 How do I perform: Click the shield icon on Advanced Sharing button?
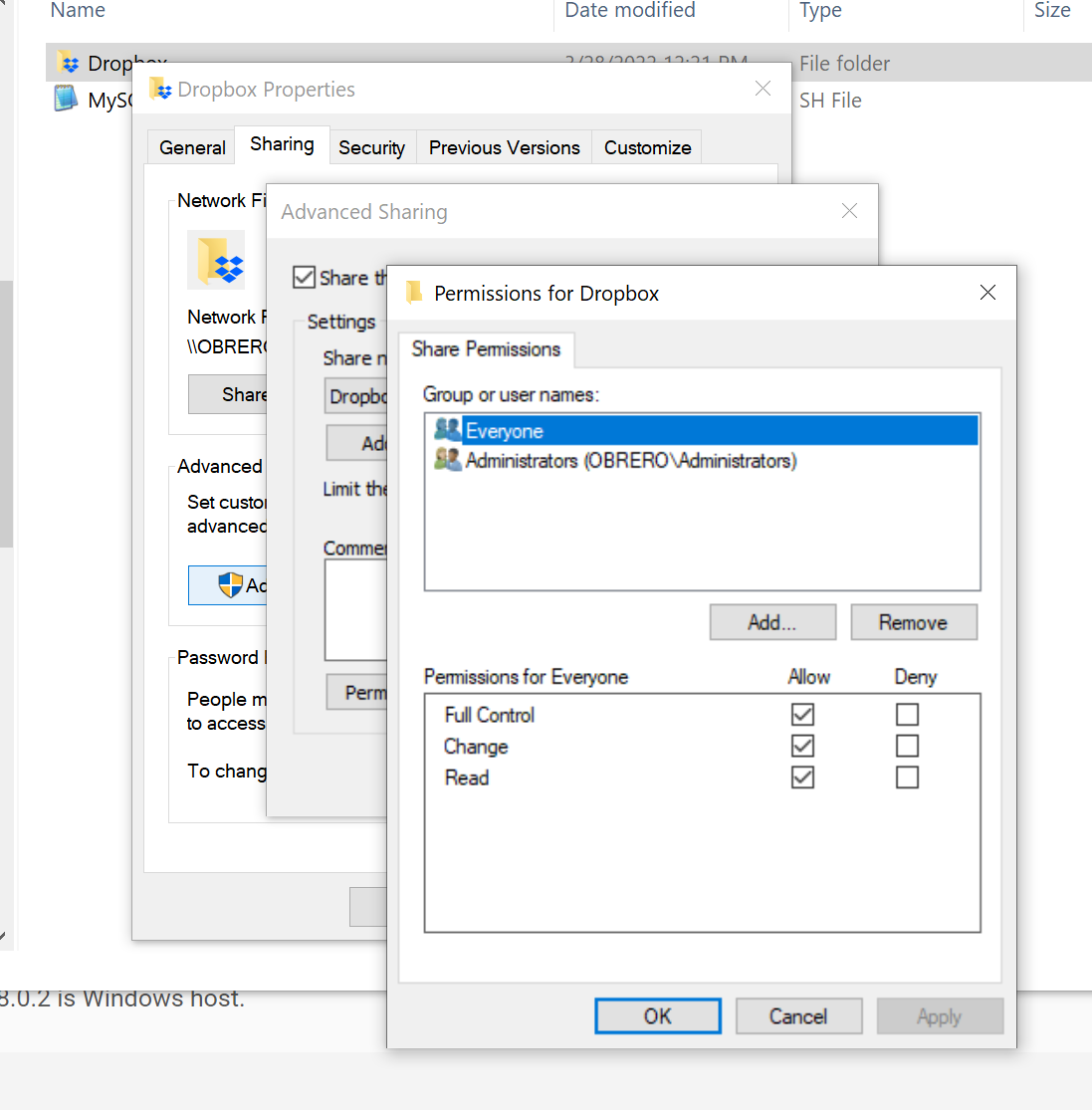coord(231,584)
